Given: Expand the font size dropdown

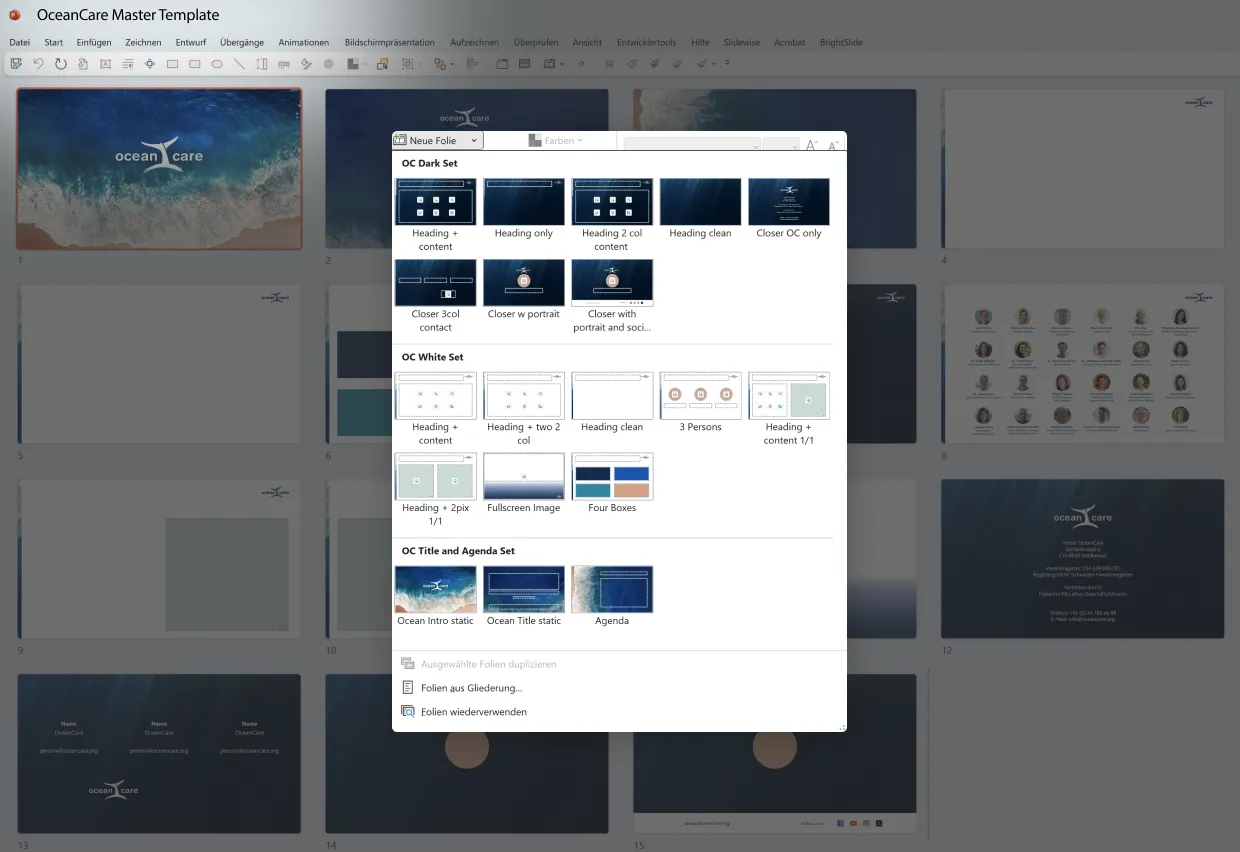Looking at the screenshot, I should click(x=795, y=145).
